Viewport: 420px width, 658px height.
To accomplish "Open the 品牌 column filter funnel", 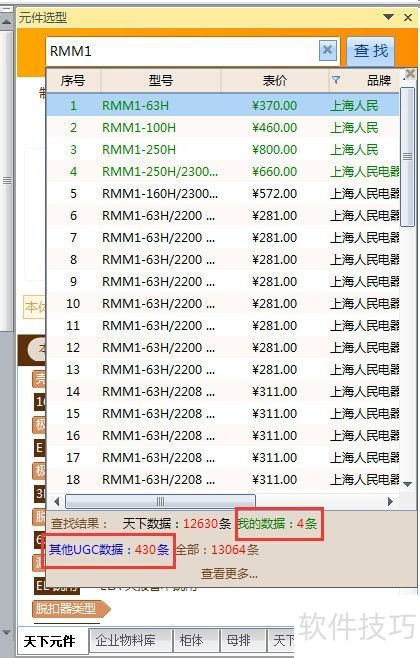I will pyautogui.click(x=336, y=80).
